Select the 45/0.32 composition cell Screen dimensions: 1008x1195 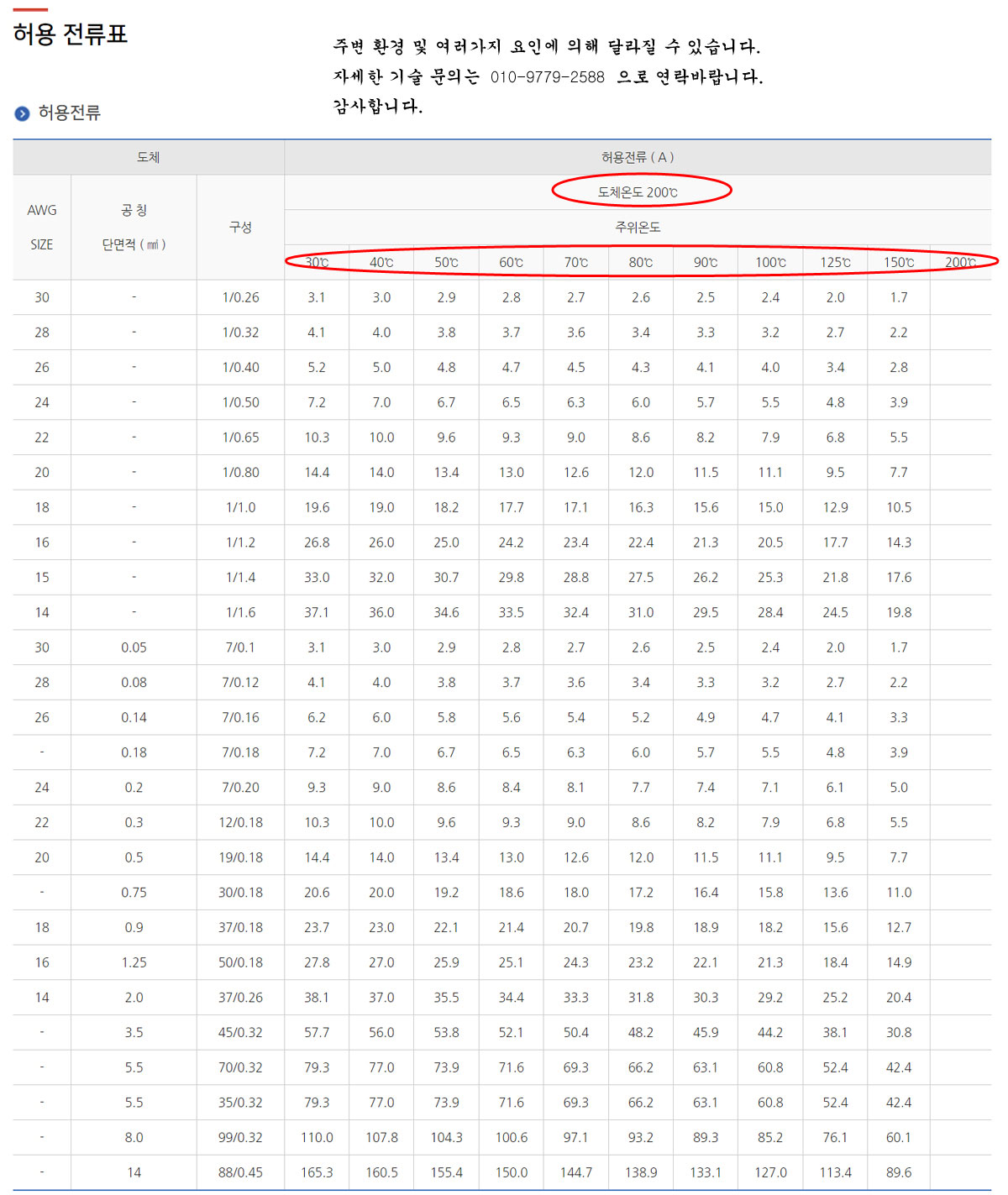[x=240, y=1032]
